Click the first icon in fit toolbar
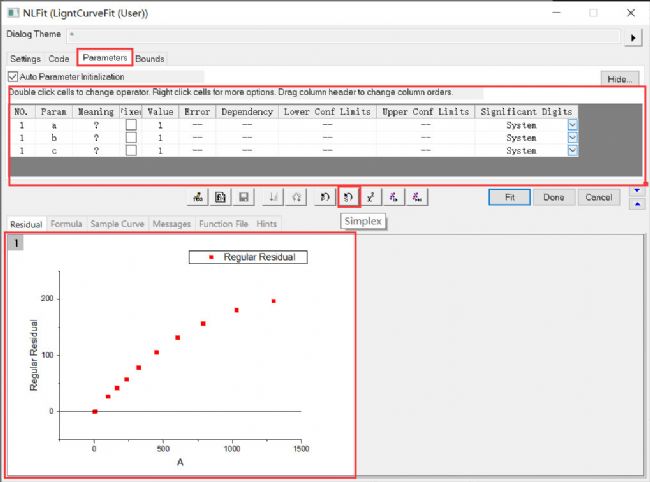650x482 pixels. coord(199,197)
